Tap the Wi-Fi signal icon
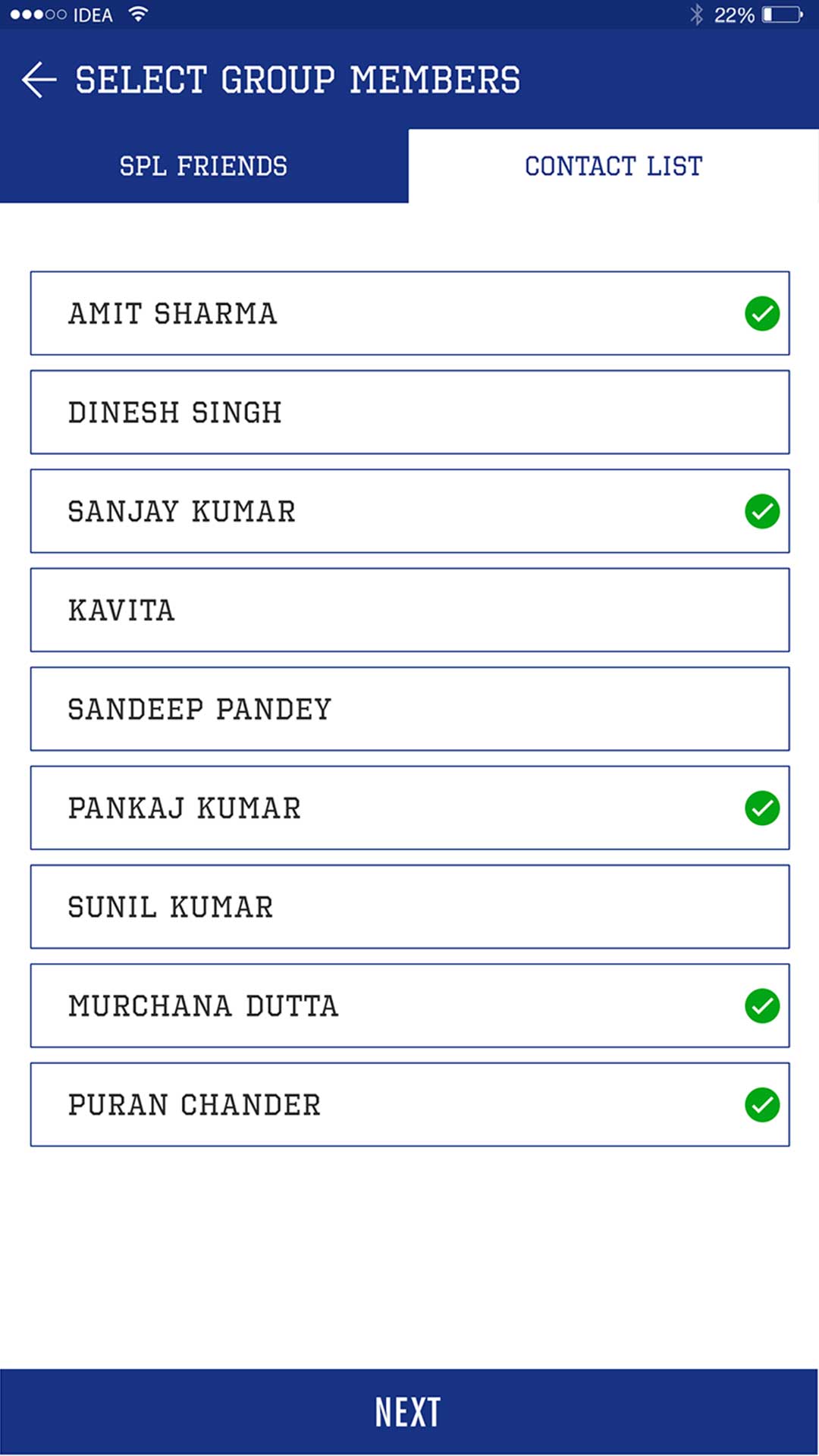 pos(137,14)
